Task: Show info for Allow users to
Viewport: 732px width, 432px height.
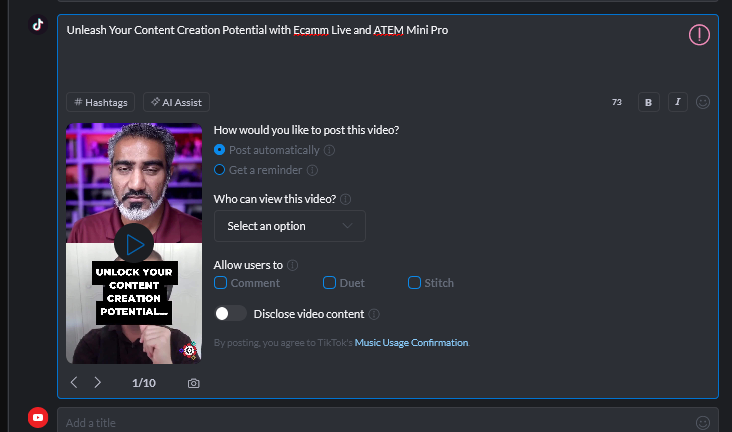Action: [x=293, y=265]
